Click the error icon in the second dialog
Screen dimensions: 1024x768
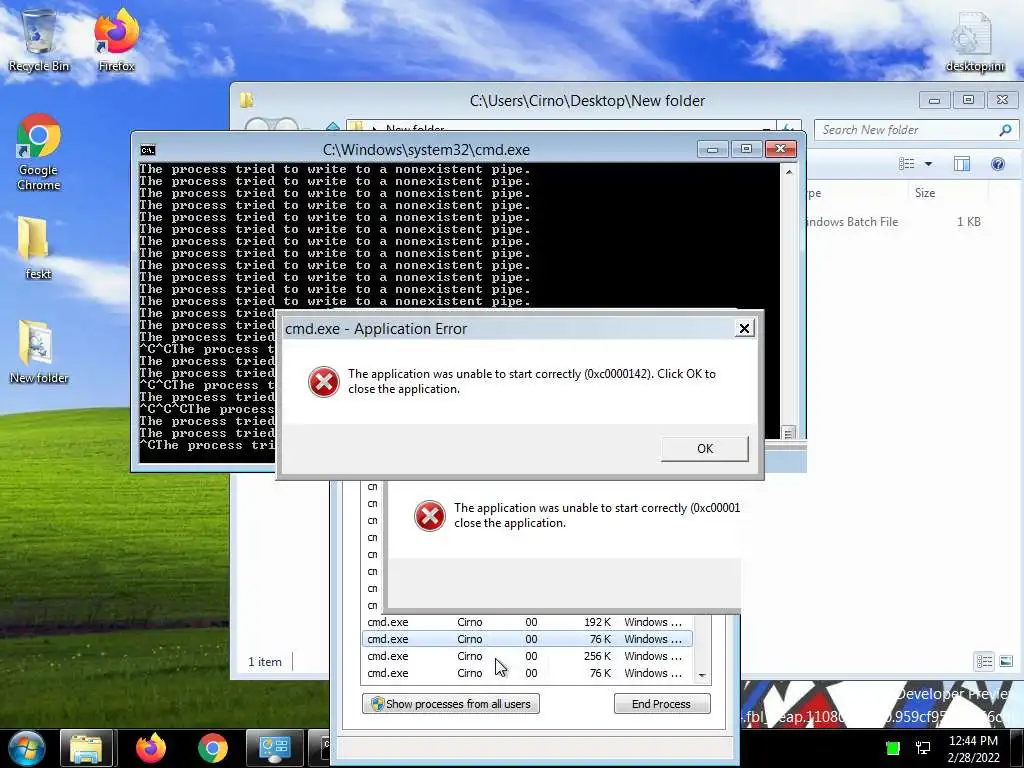tap(430, 515)
